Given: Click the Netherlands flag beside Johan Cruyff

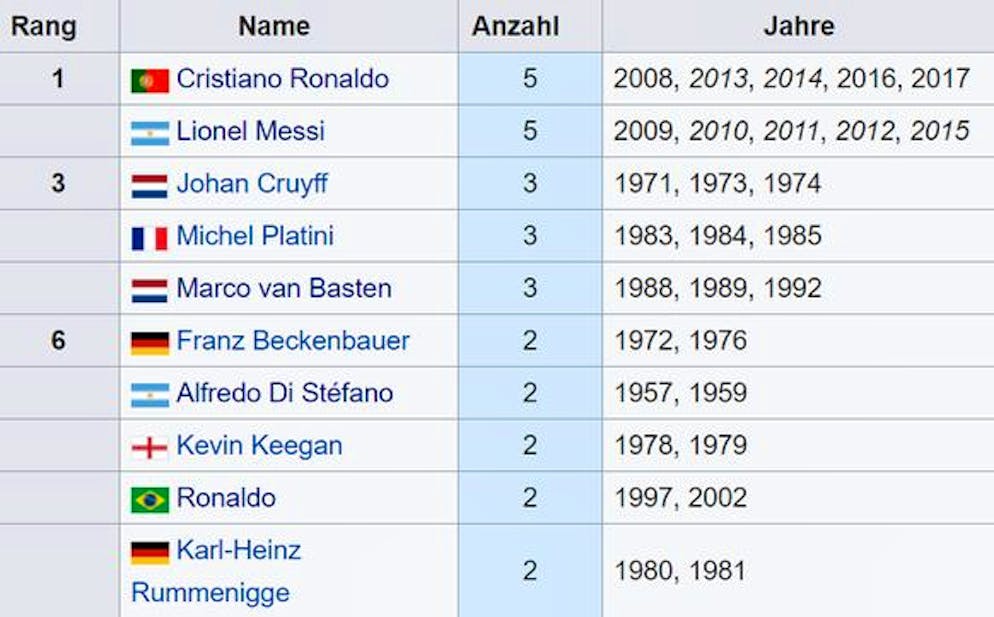Looking at the screenshot, I should coord(149,185).
